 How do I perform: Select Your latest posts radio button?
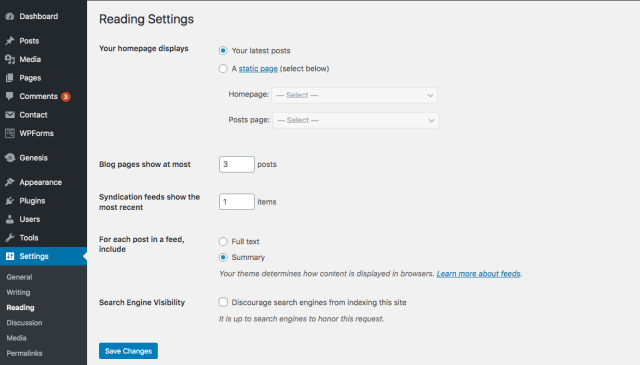(223, 51)
